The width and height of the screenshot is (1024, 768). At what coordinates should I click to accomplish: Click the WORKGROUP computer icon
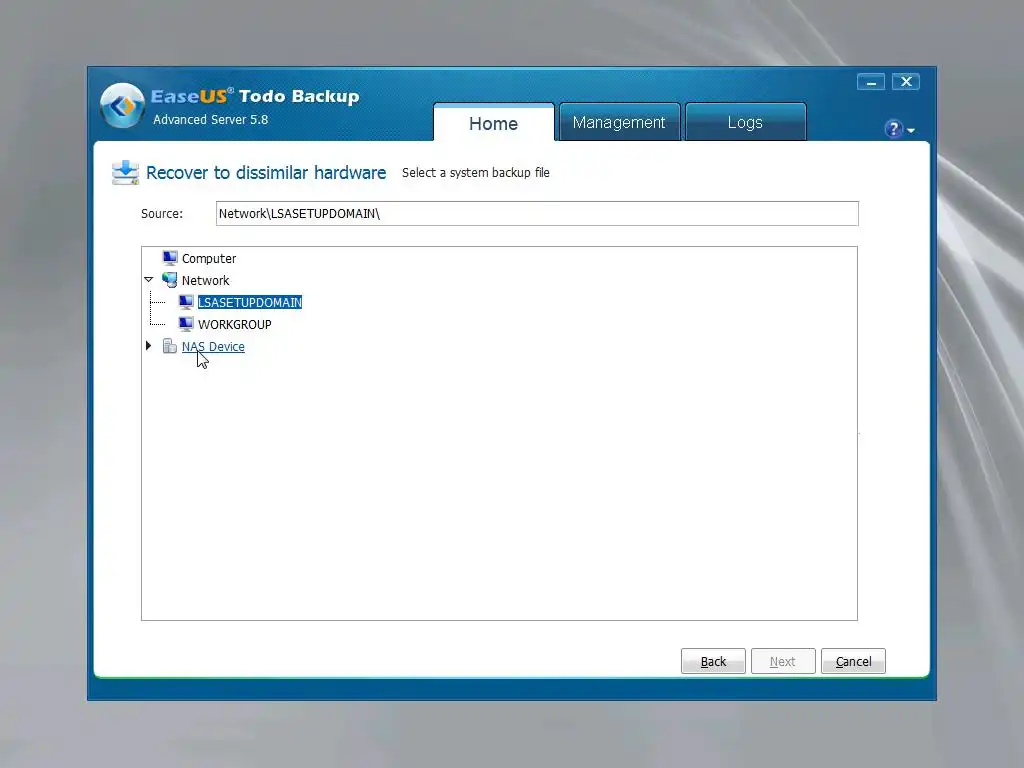point(186,324)
